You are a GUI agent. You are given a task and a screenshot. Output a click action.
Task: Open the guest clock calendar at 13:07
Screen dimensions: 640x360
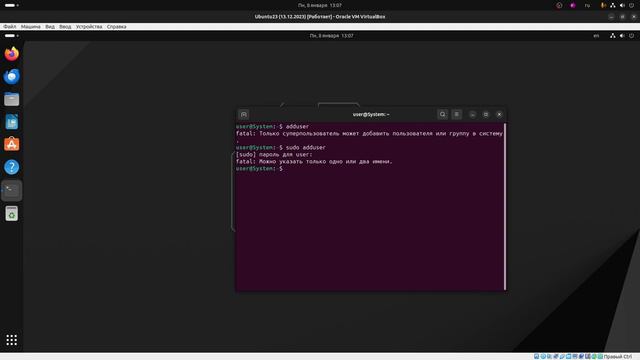tap(331, 36)
